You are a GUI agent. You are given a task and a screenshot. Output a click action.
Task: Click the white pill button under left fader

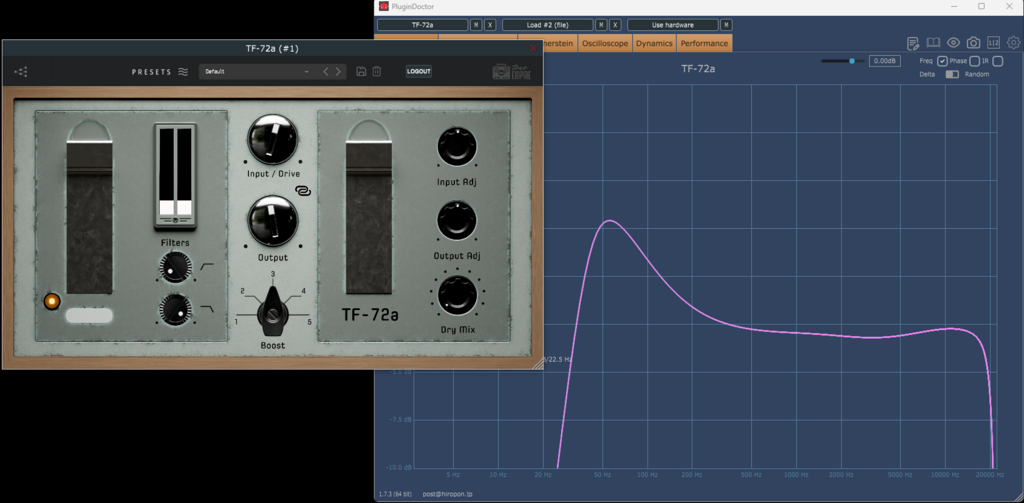click(x=89, y=316)
